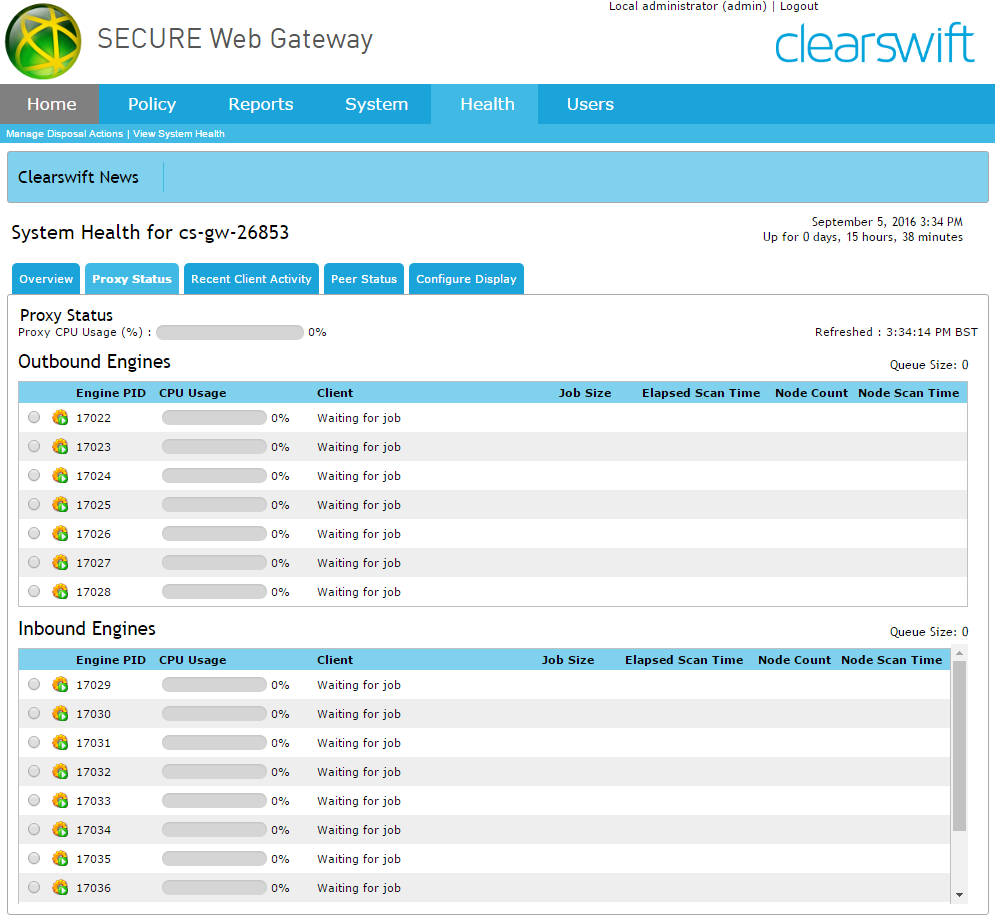Select the radio button for engine 17036
Viewport: 995px width, 917px height.
point(34,887)
